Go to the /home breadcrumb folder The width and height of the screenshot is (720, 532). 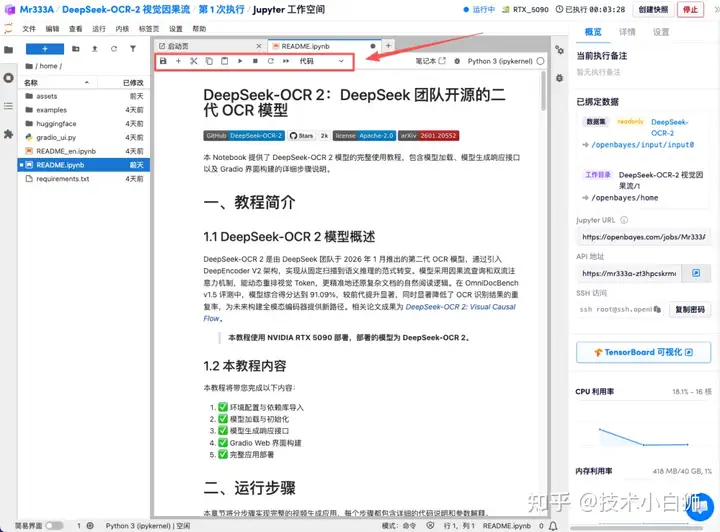pyautogui.click(x=48, y=66)
